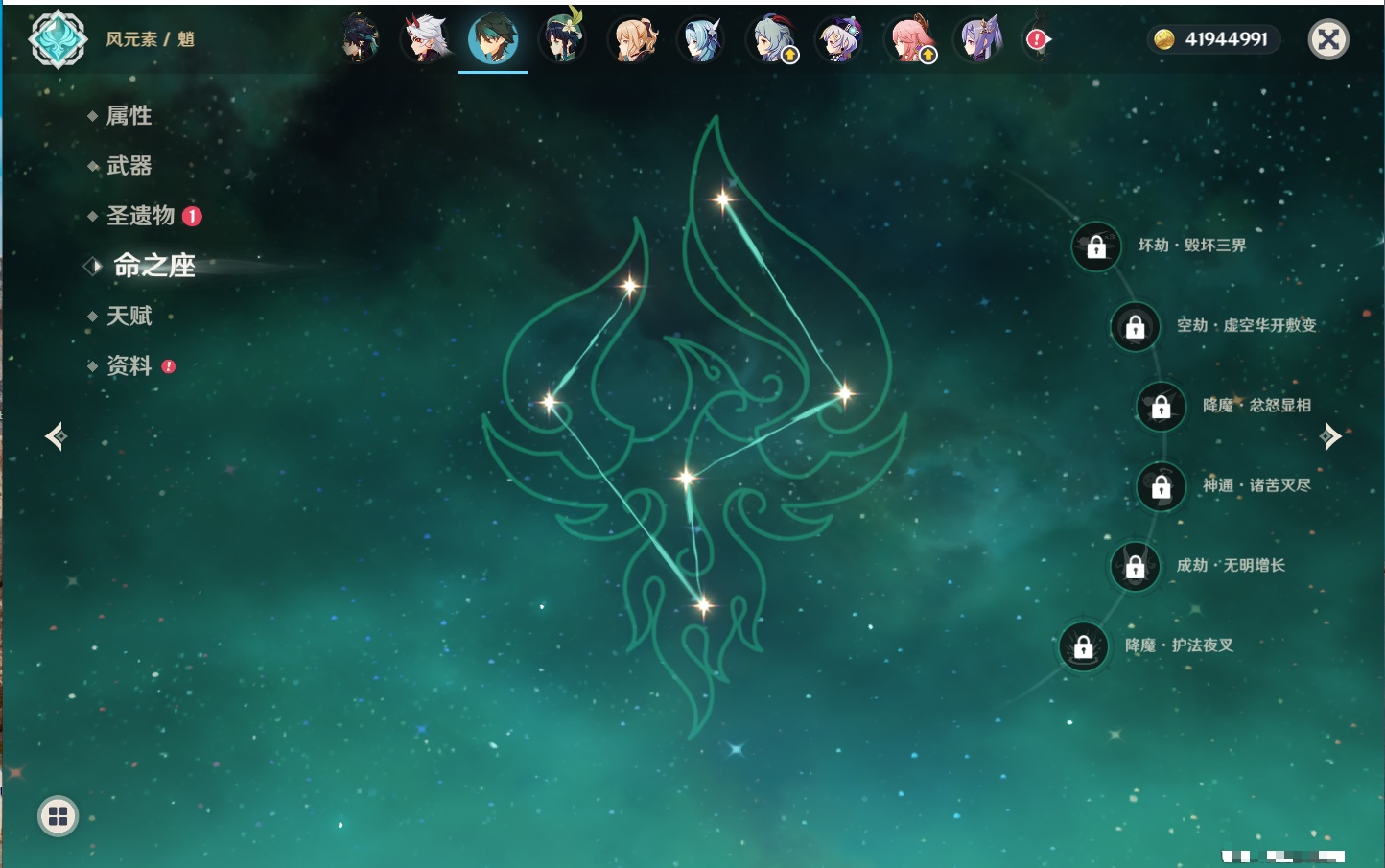Click the 风元素 / 魈 title text
1385x868 pixels.
tap(151, 39)
